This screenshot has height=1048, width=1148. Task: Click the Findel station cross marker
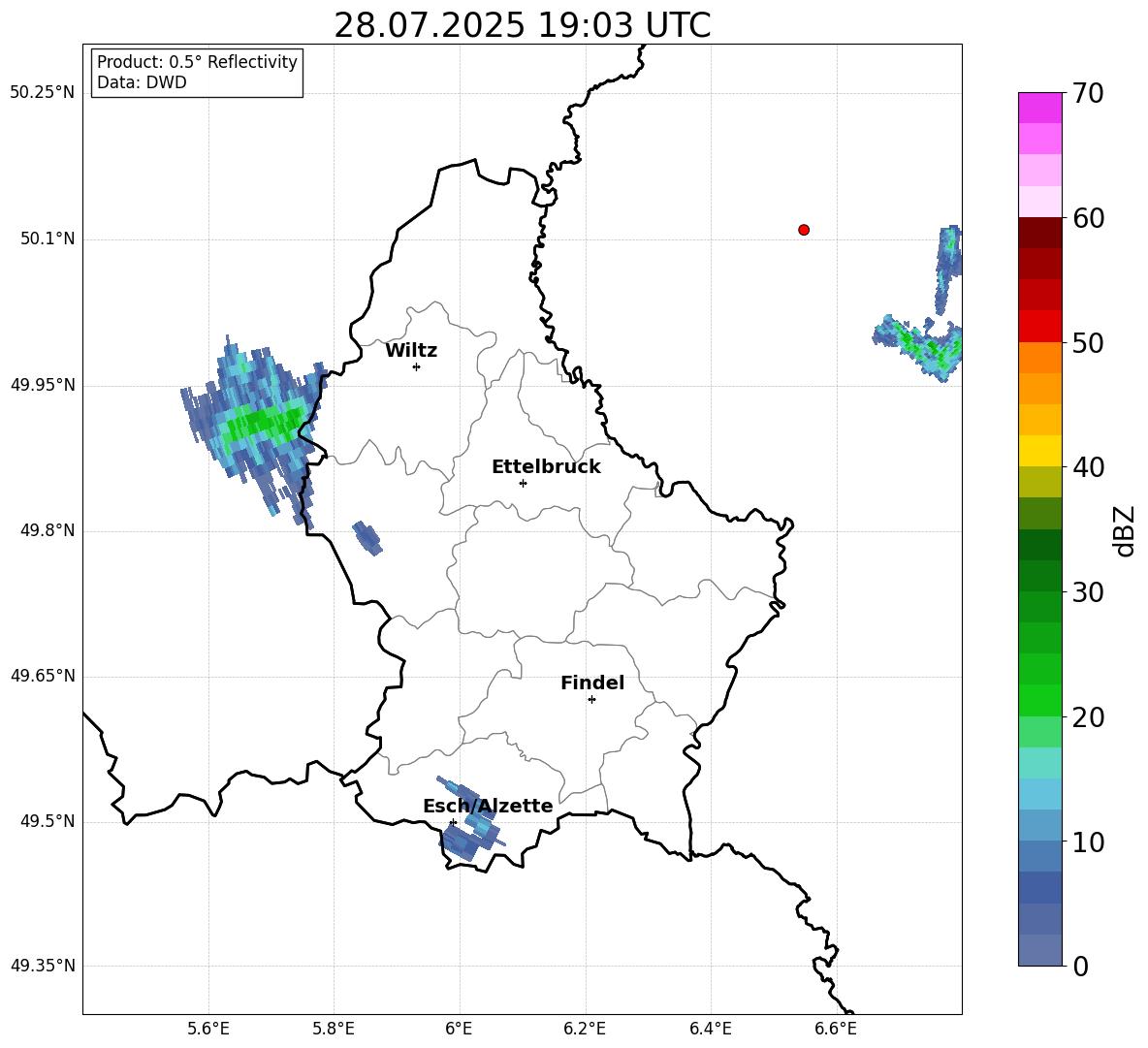pos(591,700)
